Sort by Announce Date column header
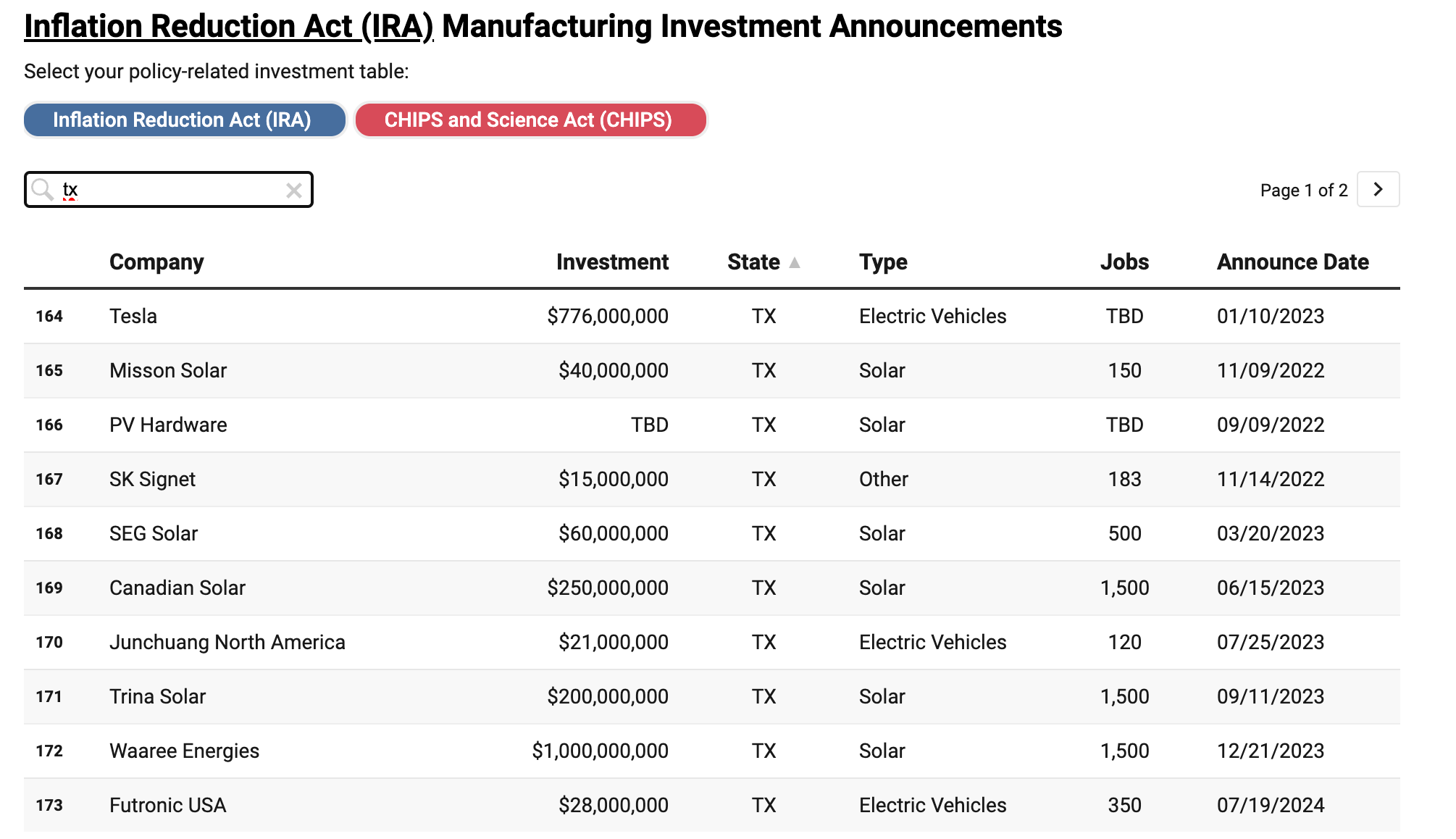The width and height of the screenshot is (1456, 839). coord(1293,262)
